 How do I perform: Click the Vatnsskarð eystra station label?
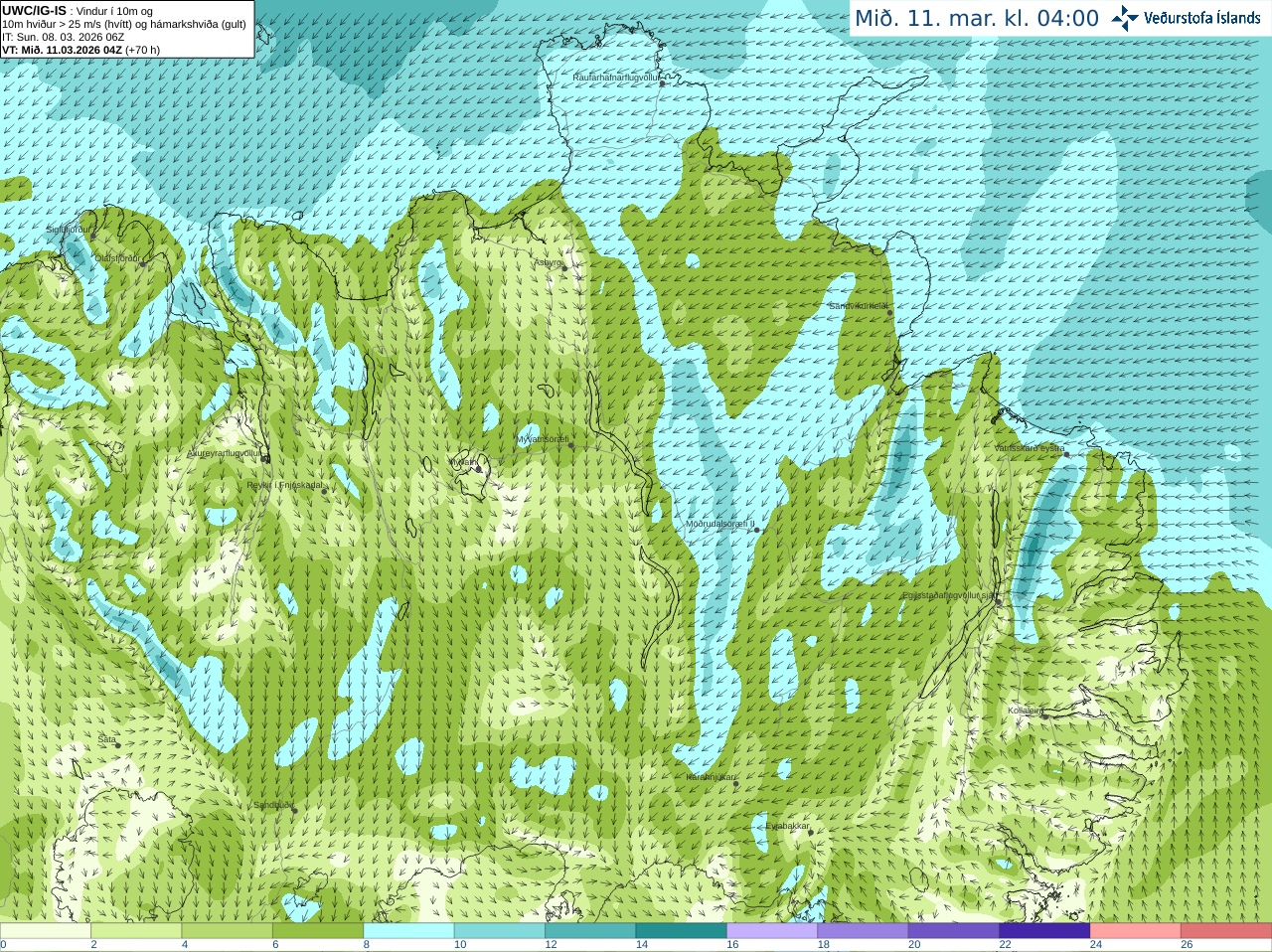(1030, 448)
